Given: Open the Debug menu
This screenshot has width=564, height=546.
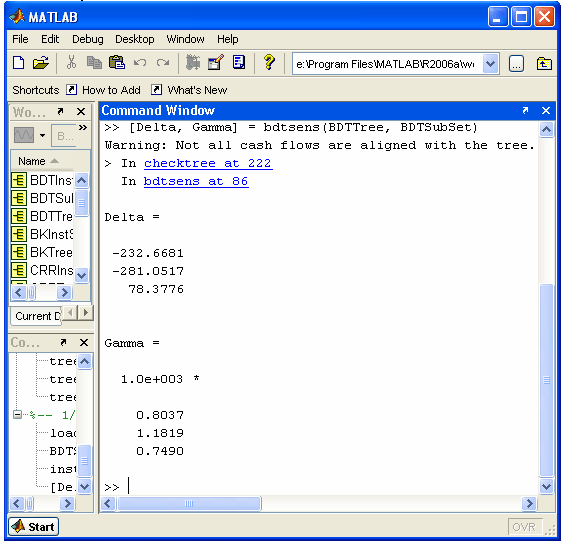Looking at the screenshot, I should click(x=88, y=39).
